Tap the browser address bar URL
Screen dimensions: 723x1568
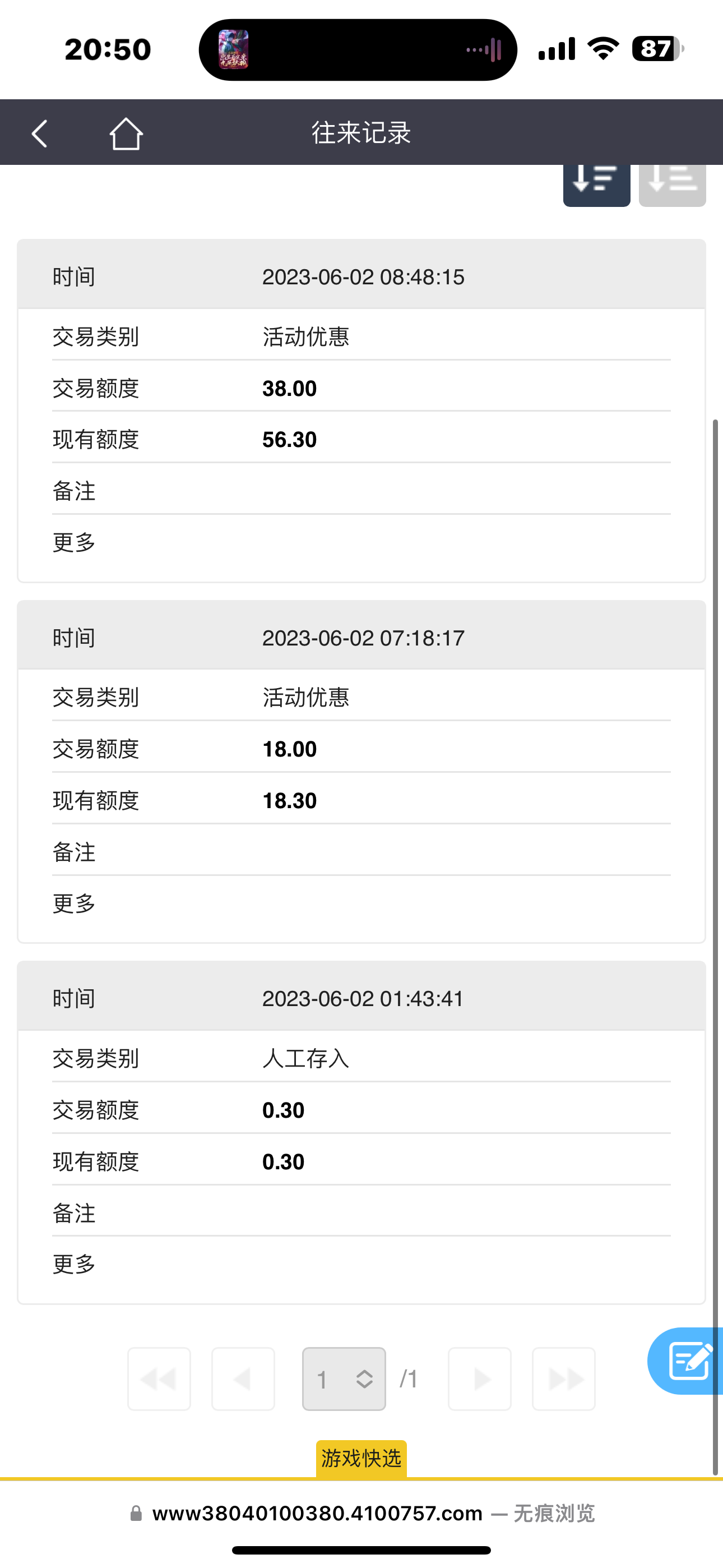point(317,1513)
